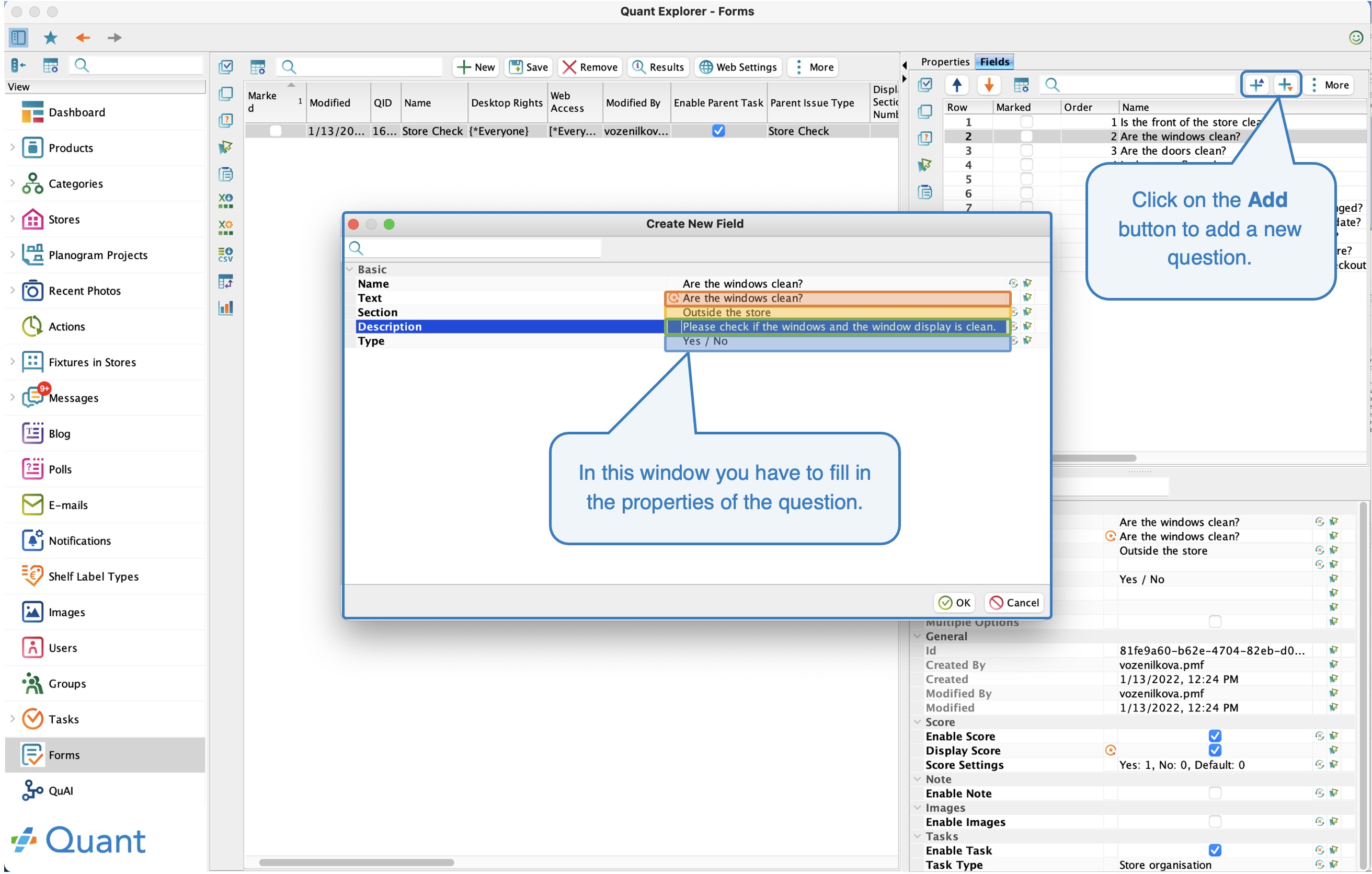The width and height of the screenshot is (1372, 874).
Task: Toggle Marked checkbox for Store Check row
Action: pos(275,131)
